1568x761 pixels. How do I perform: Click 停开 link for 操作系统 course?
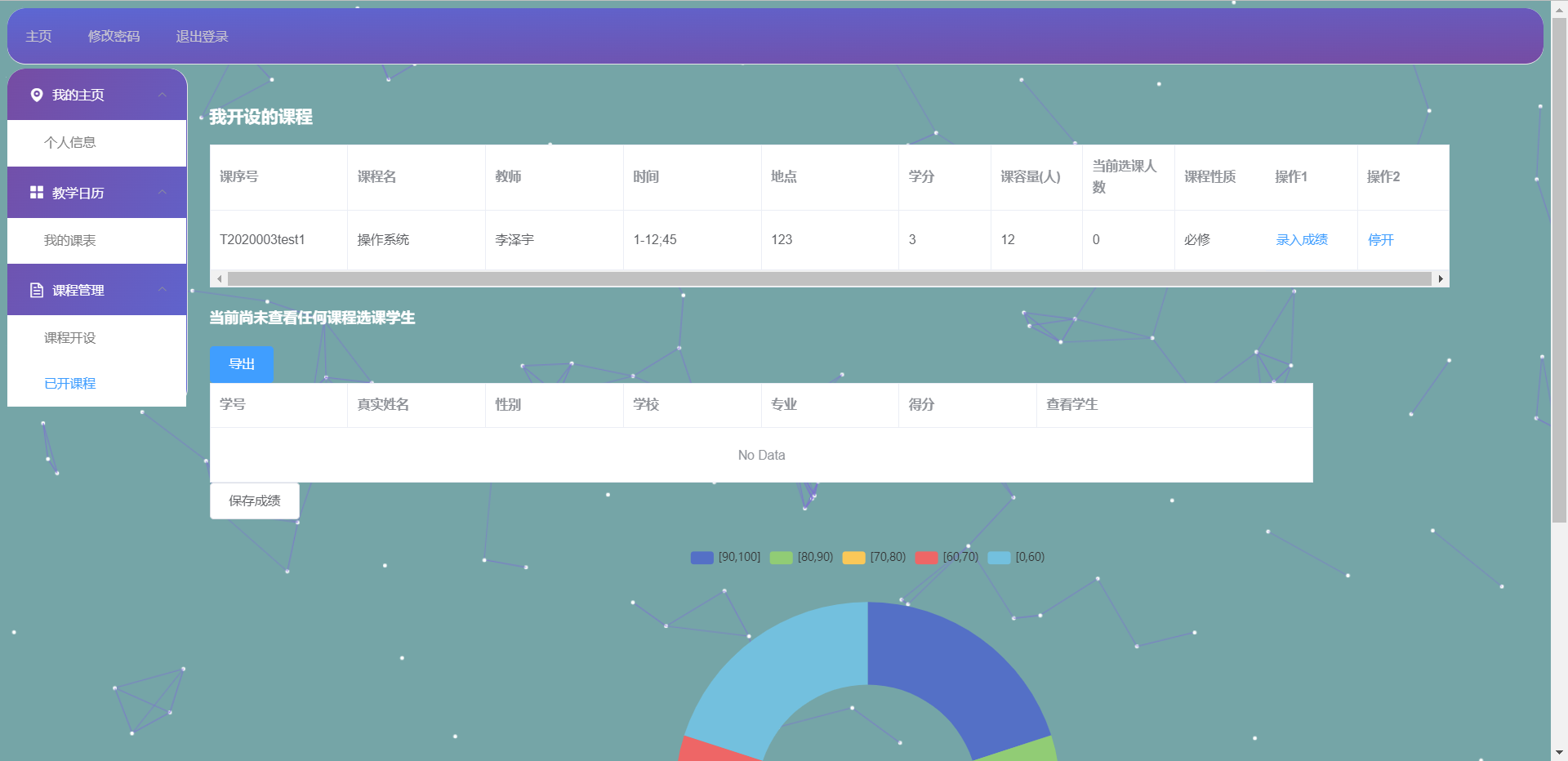(1381, 239)
